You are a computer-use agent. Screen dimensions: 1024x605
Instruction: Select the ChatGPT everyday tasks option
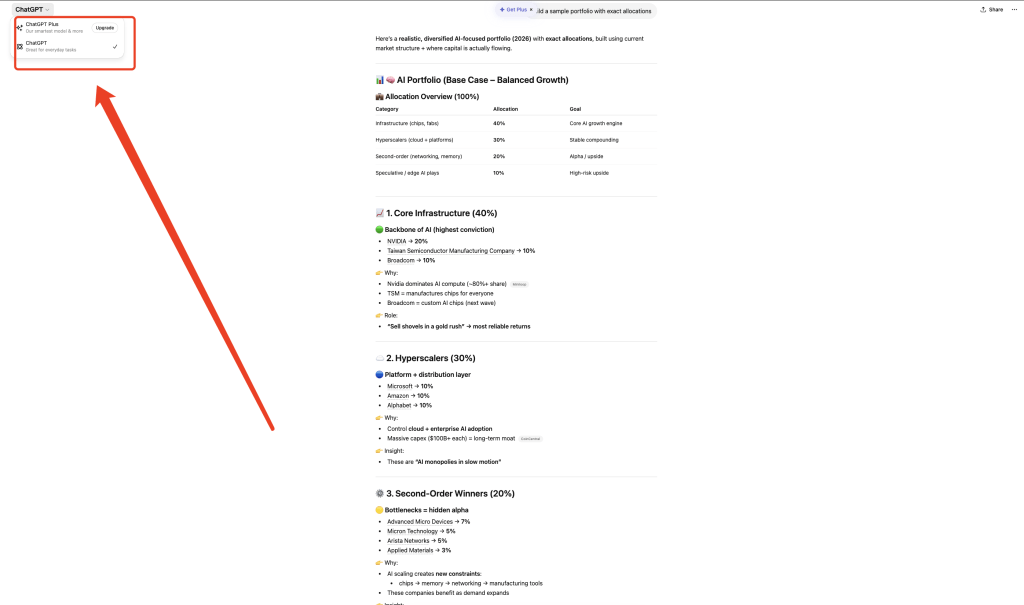tap(69, 46)
